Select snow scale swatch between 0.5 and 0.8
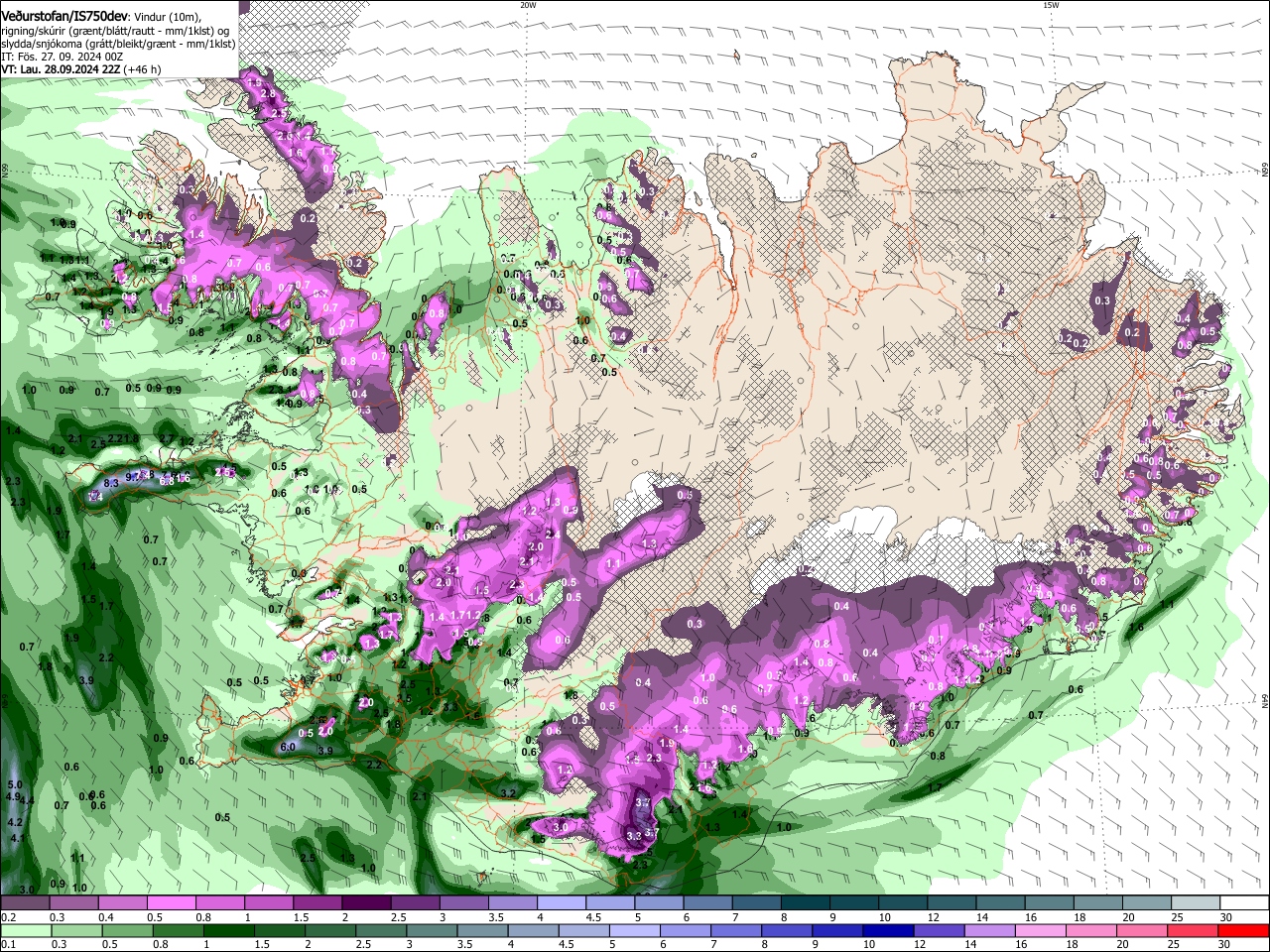Screen dimensions: 1270x952 (x=171, y=903)
